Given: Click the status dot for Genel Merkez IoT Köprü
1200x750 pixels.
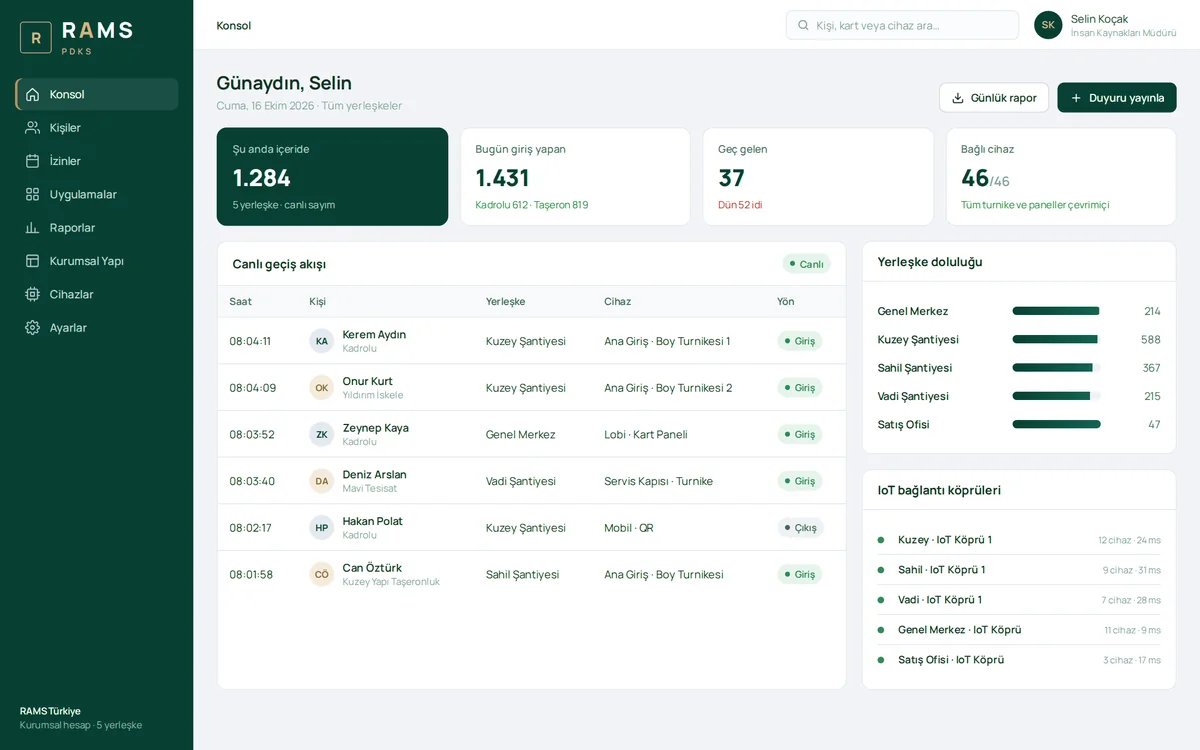Looking at the screenshot, I should [881, 630].
